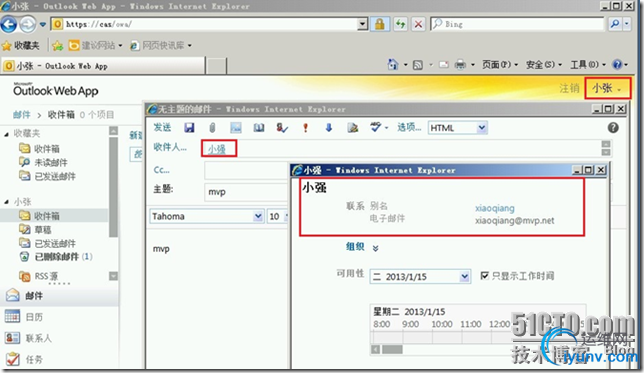
Task: Select the 小张 - Outlook Web App tab
Action: pos(103,66)
